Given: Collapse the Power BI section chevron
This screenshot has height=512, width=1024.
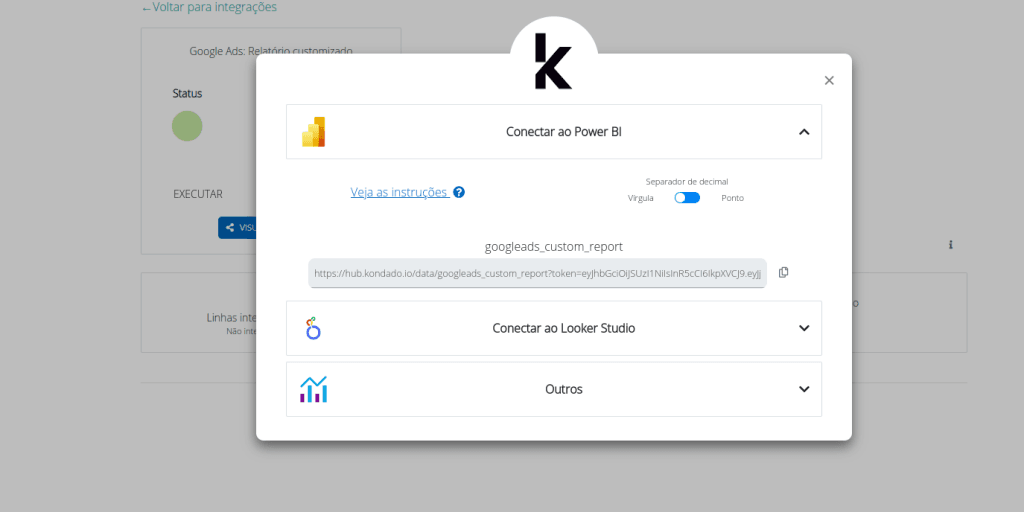Looking at the screenshot, I should [804, 132].
